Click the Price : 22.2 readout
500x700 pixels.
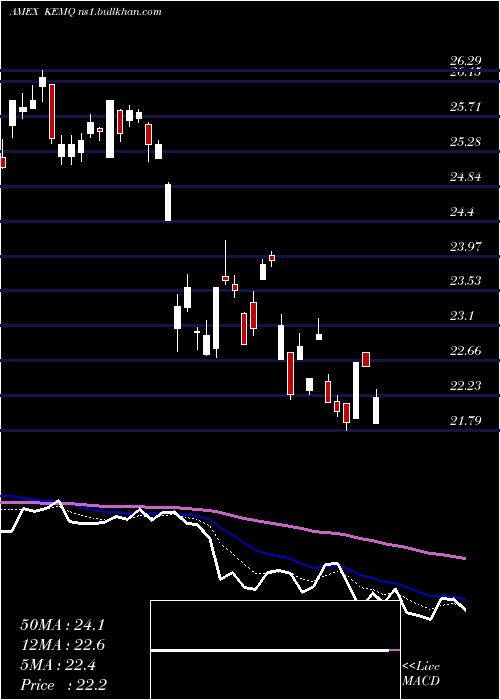coord(62,685)
